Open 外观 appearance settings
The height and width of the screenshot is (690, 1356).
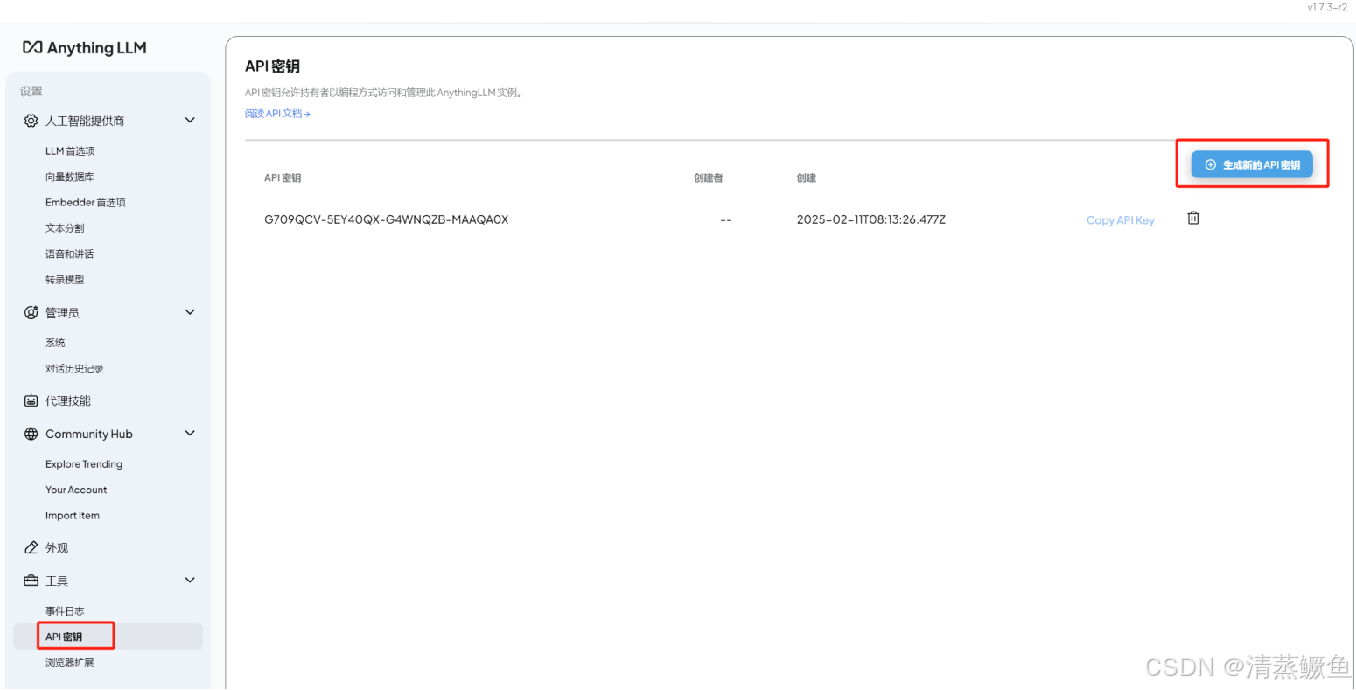tap(57, 548)
